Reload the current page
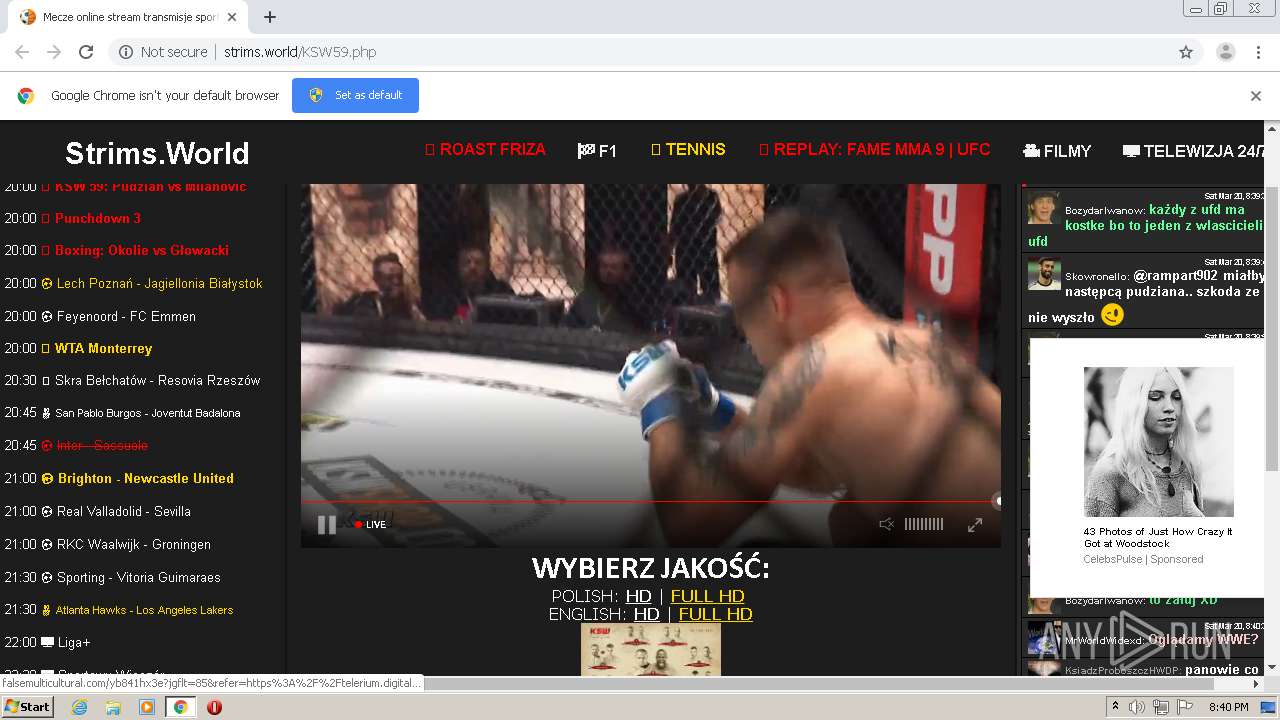Image resolution: width=1280 pixels, height=720 pixels. 86,52
